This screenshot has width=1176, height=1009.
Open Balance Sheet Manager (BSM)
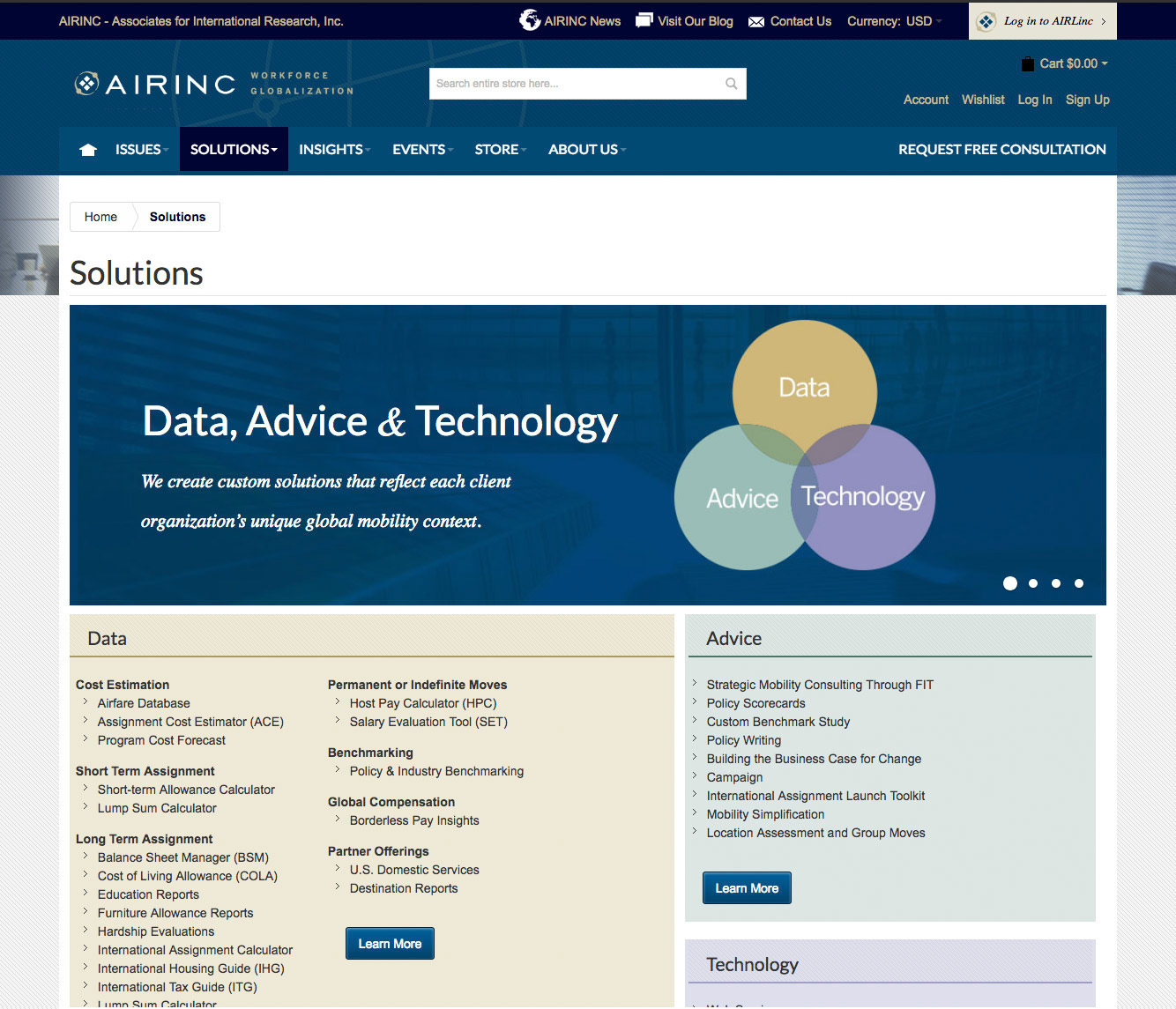click(x=183, y=857)
